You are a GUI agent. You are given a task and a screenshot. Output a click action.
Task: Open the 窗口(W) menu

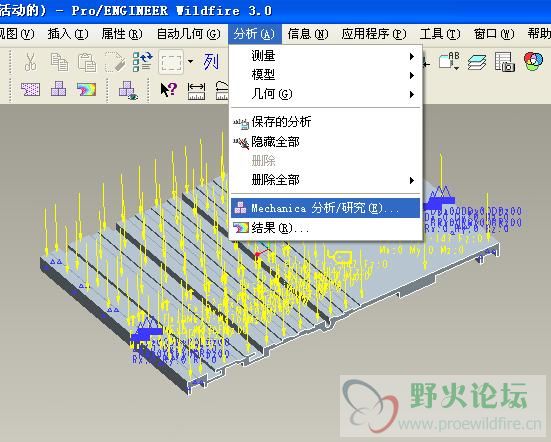tap(494, 34)
